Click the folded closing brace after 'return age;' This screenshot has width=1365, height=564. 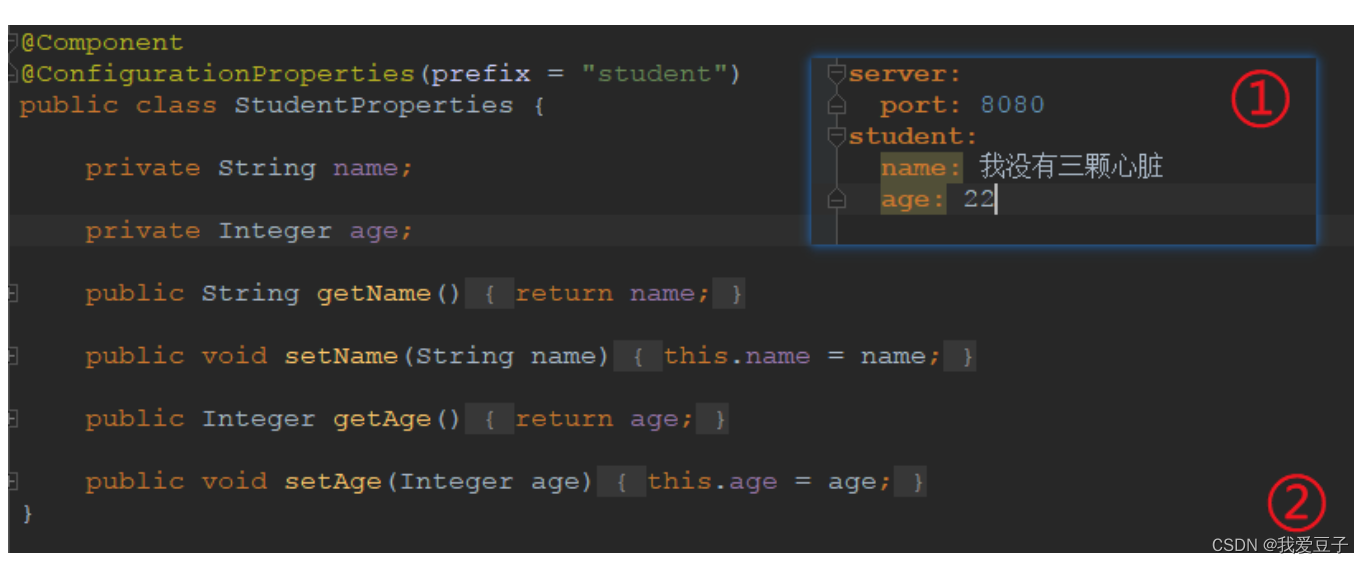coord(713,419)
